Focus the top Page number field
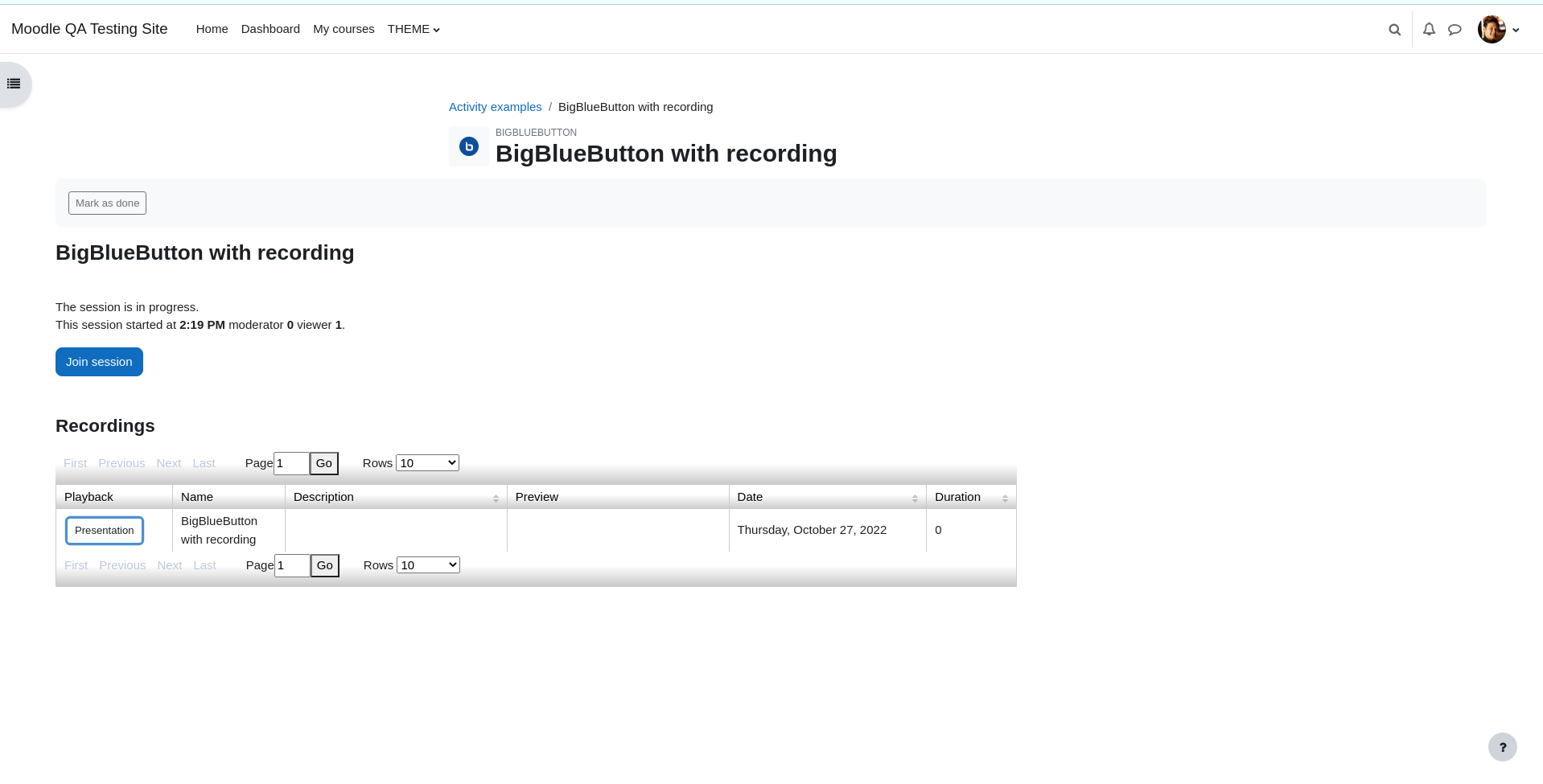The width and height of the screenshot is (1543, 784). [291, 463]
